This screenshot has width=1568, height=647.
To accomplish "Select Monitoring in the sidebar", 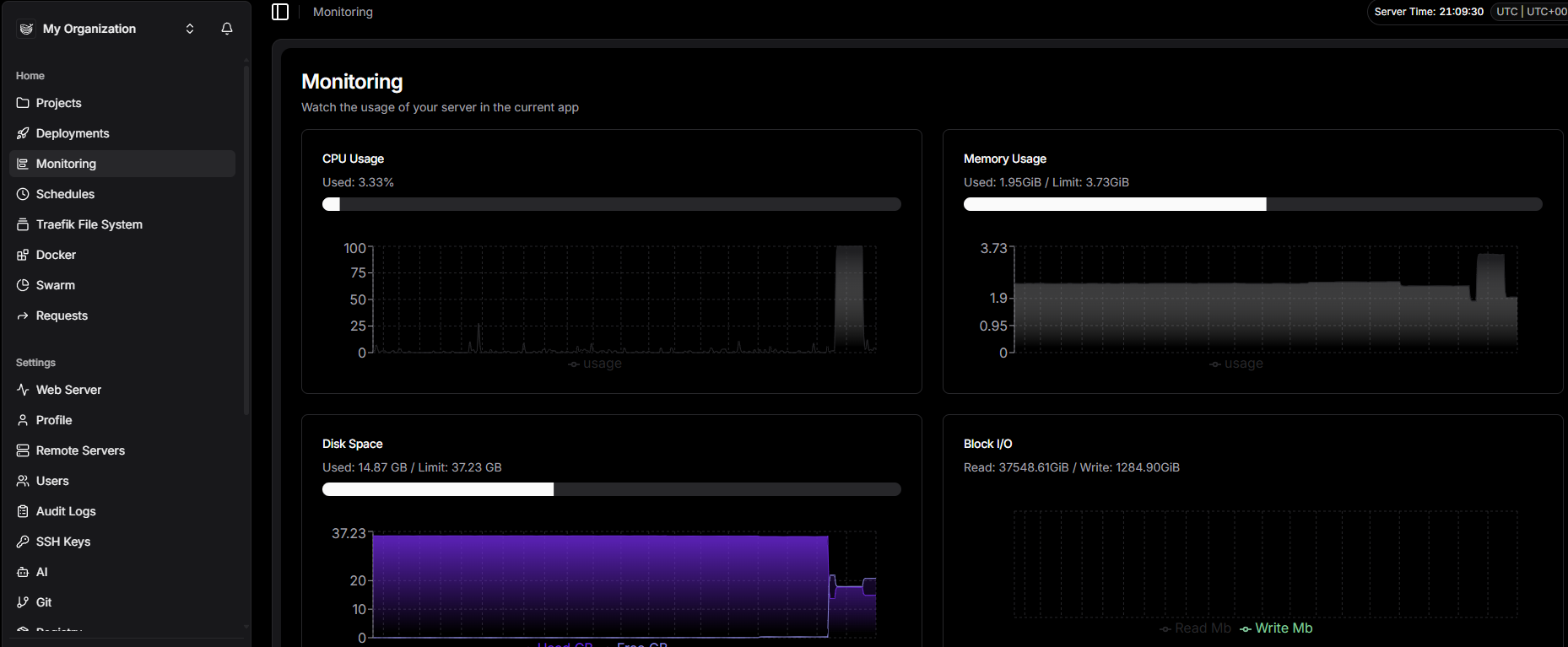I will [122, 164].
